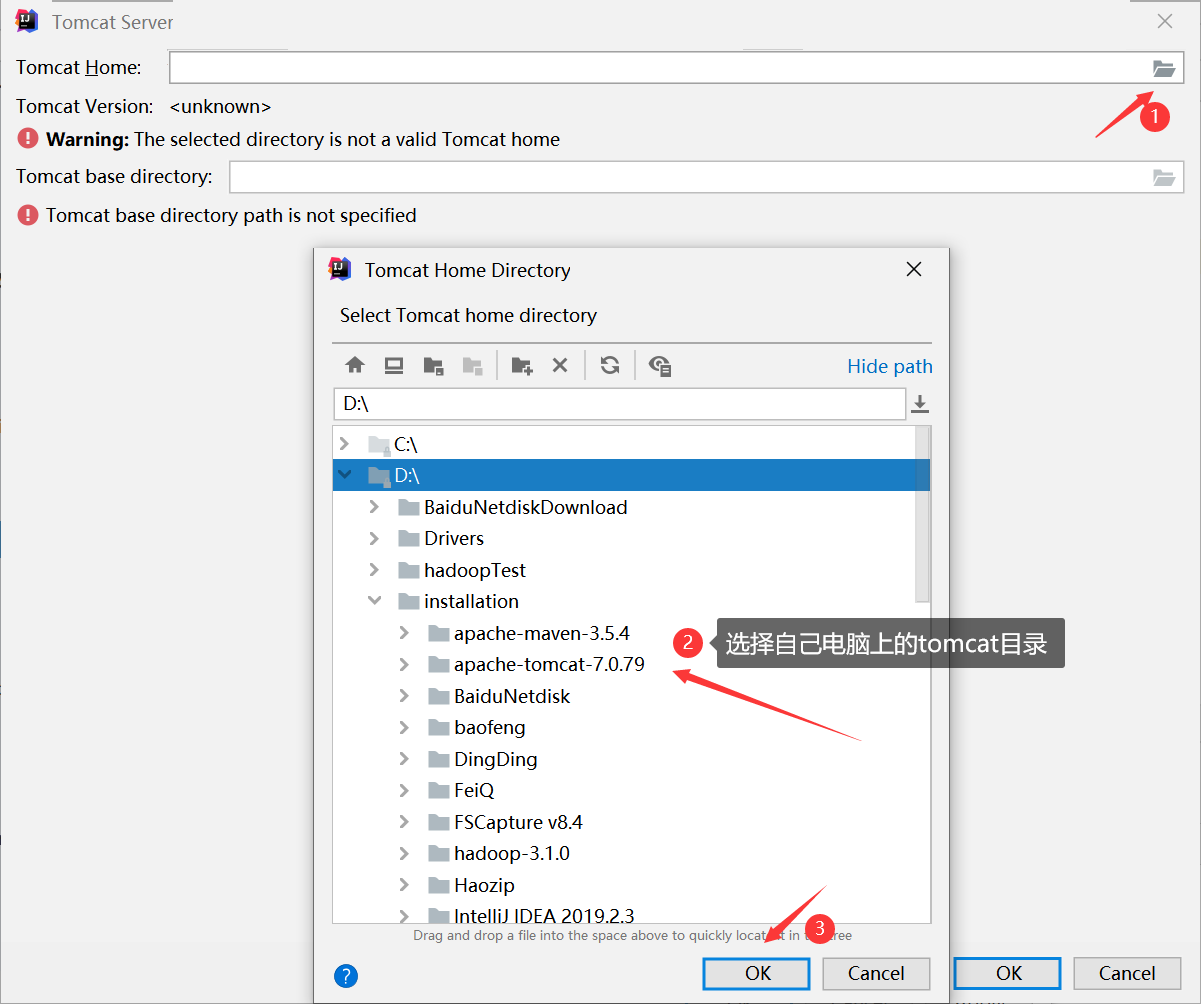
Task: Expand the Haozip folder arrow
Action: tap(404, 885)
